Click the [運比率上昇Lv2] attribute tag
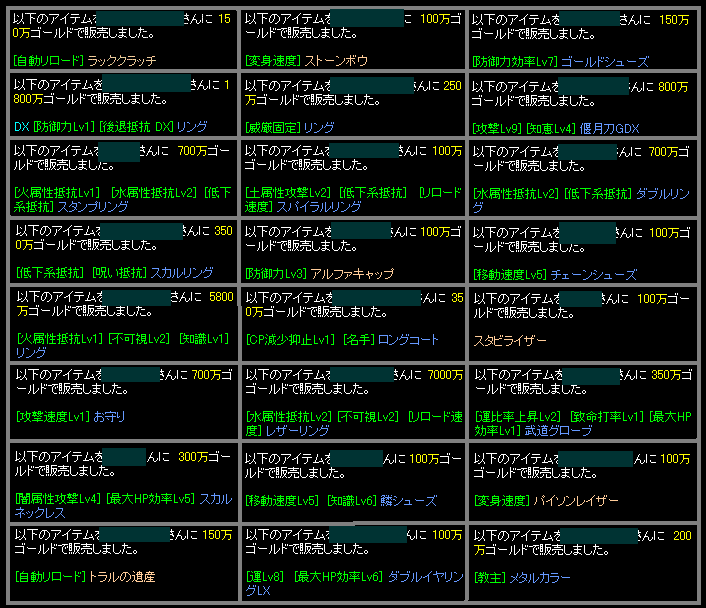Screen dimensions: 706x608 (518, 417)
